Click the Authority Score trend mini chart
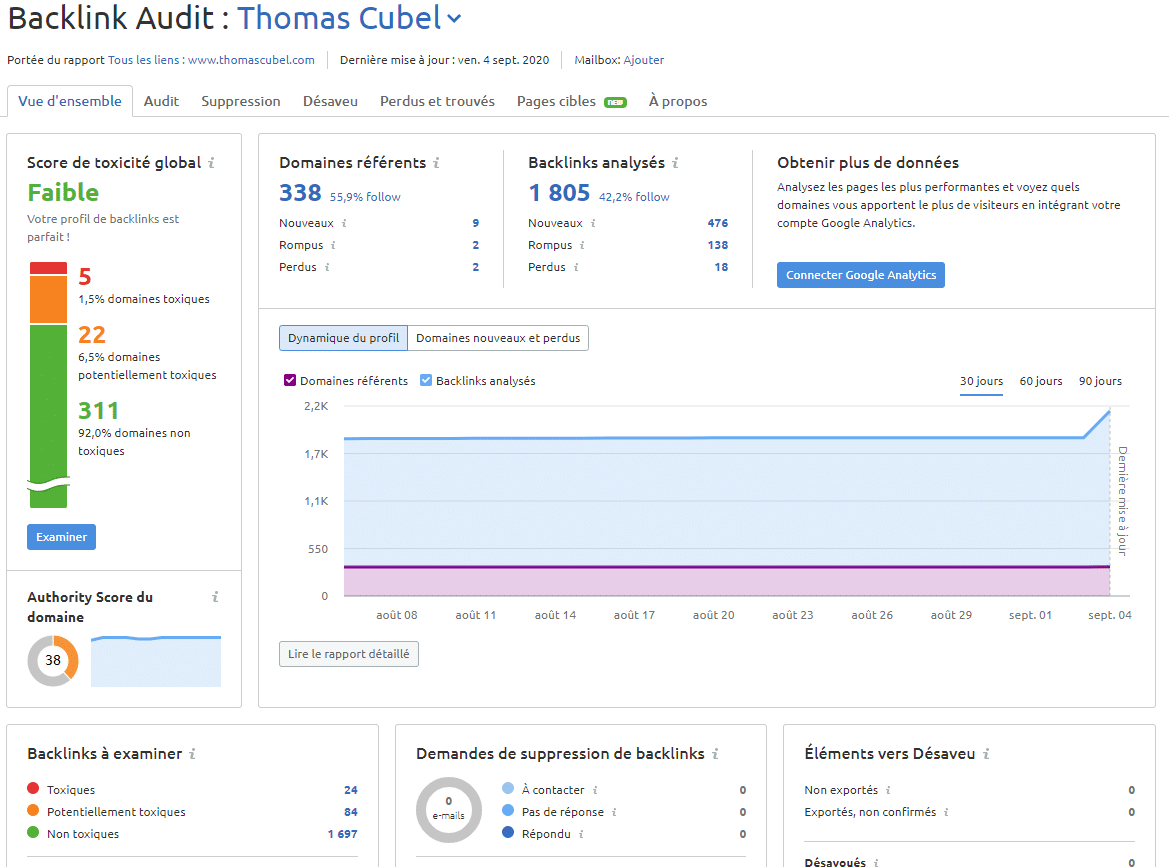 (x=156, y=661)
